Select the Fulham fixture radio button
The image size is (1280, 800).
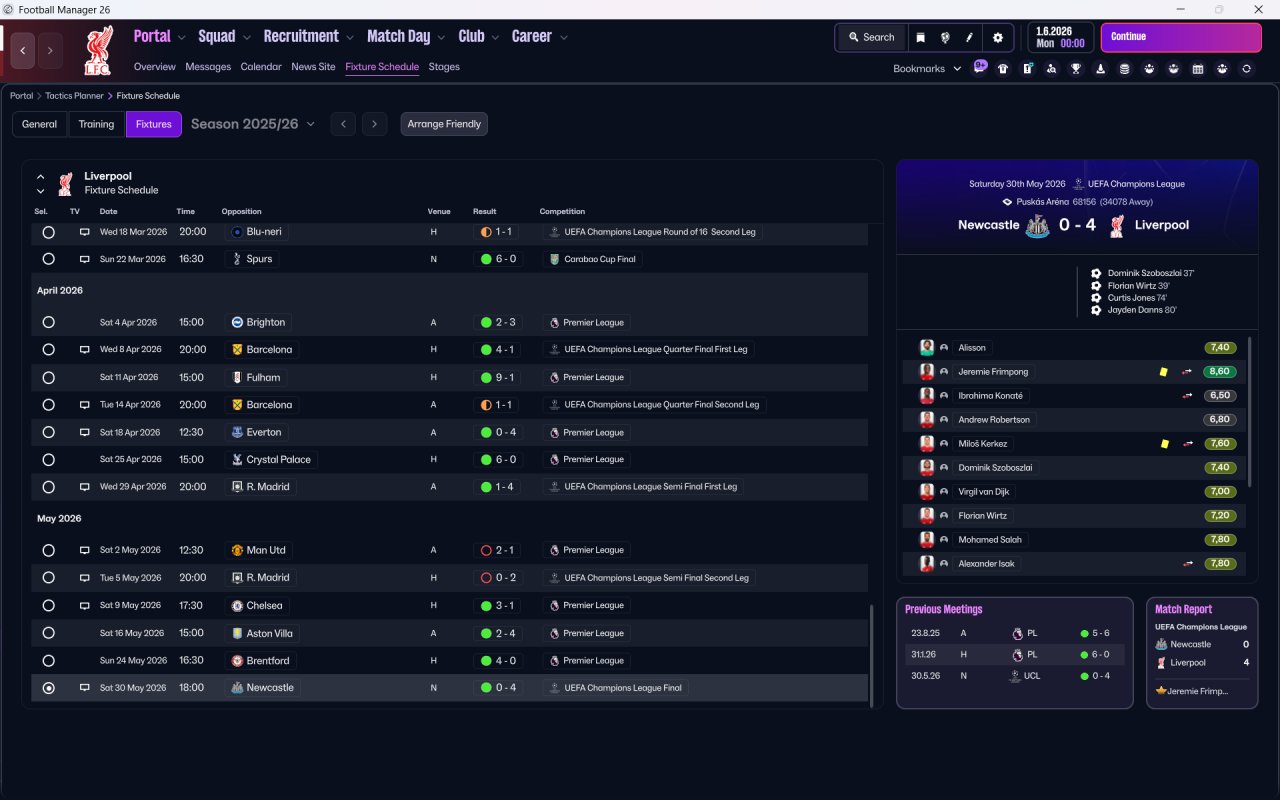coord(48,377)
